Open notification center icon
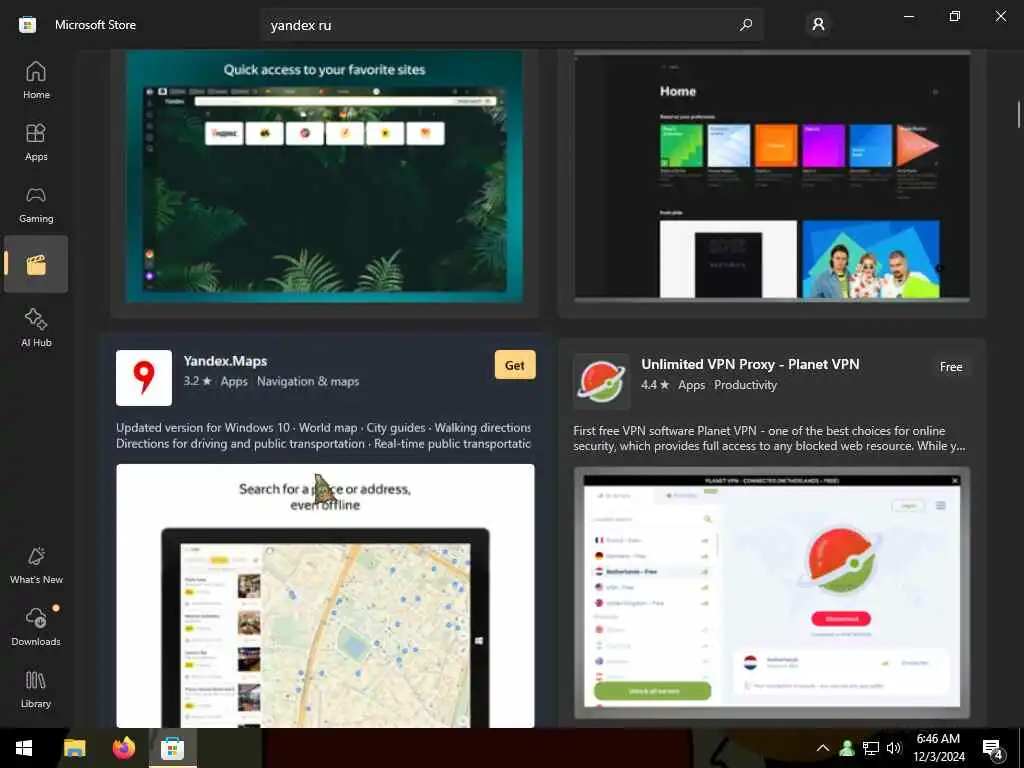 pos(992,749)
